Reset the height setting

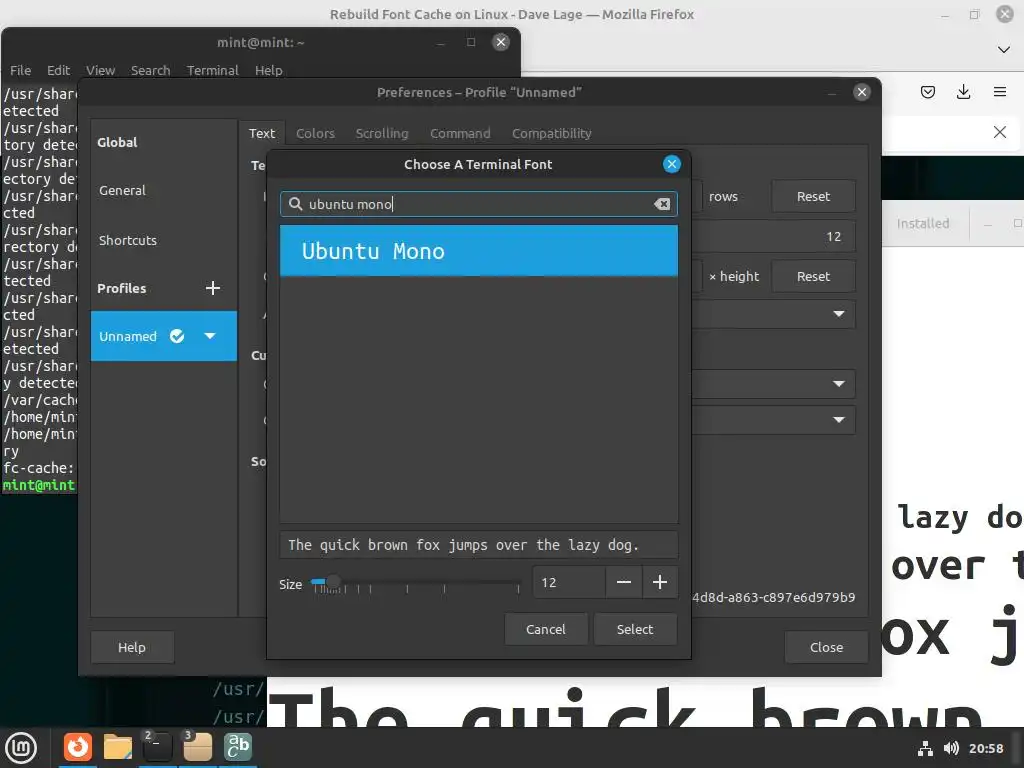coord(813,276)
